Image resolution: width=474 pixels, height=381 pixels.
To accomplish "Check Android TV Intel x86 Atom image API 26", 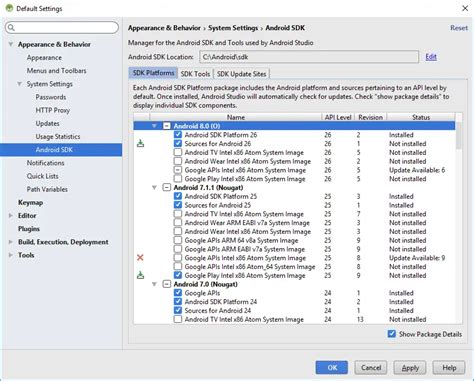I will click(178, 152).
